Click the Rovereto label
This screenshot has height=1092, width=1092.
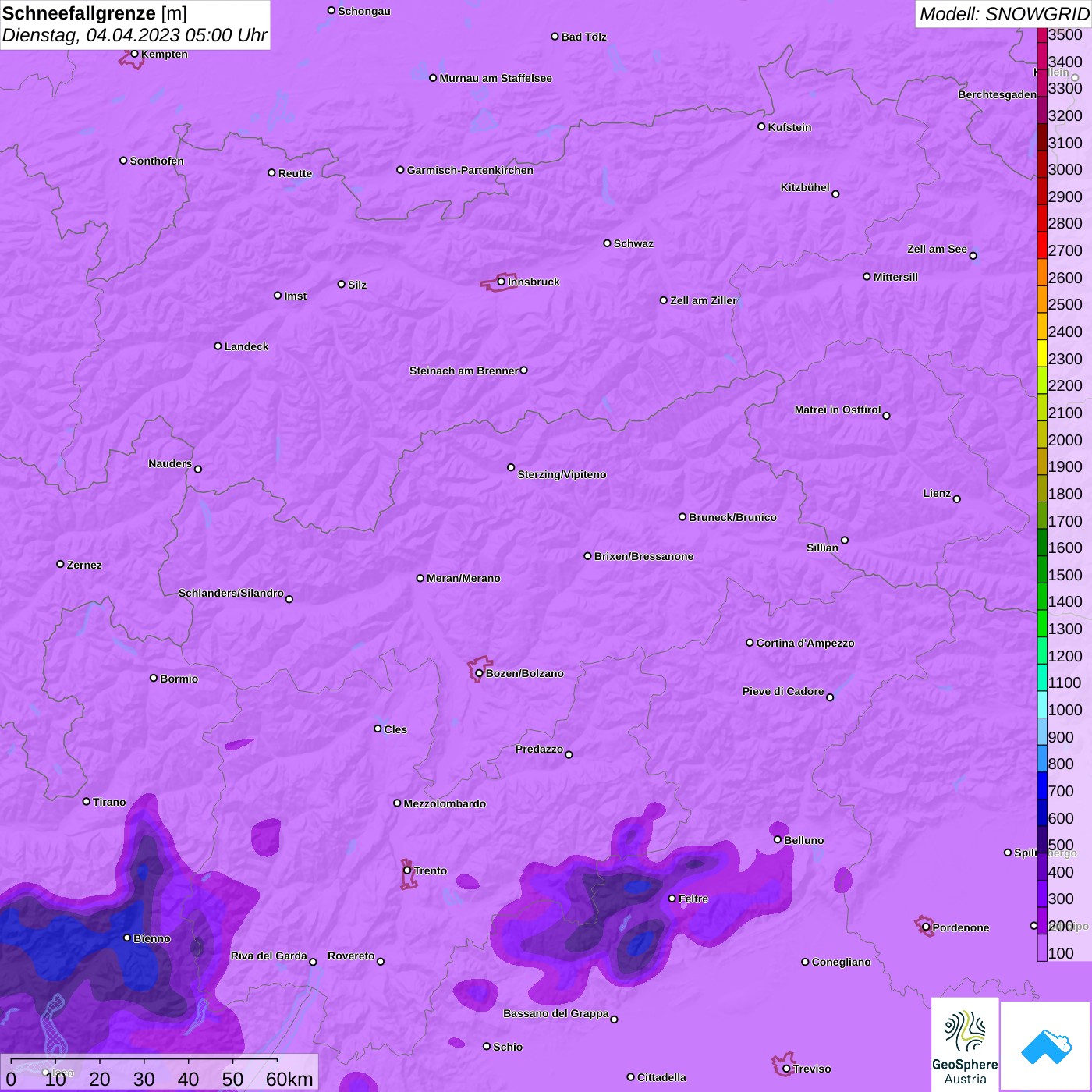[351, 955]
